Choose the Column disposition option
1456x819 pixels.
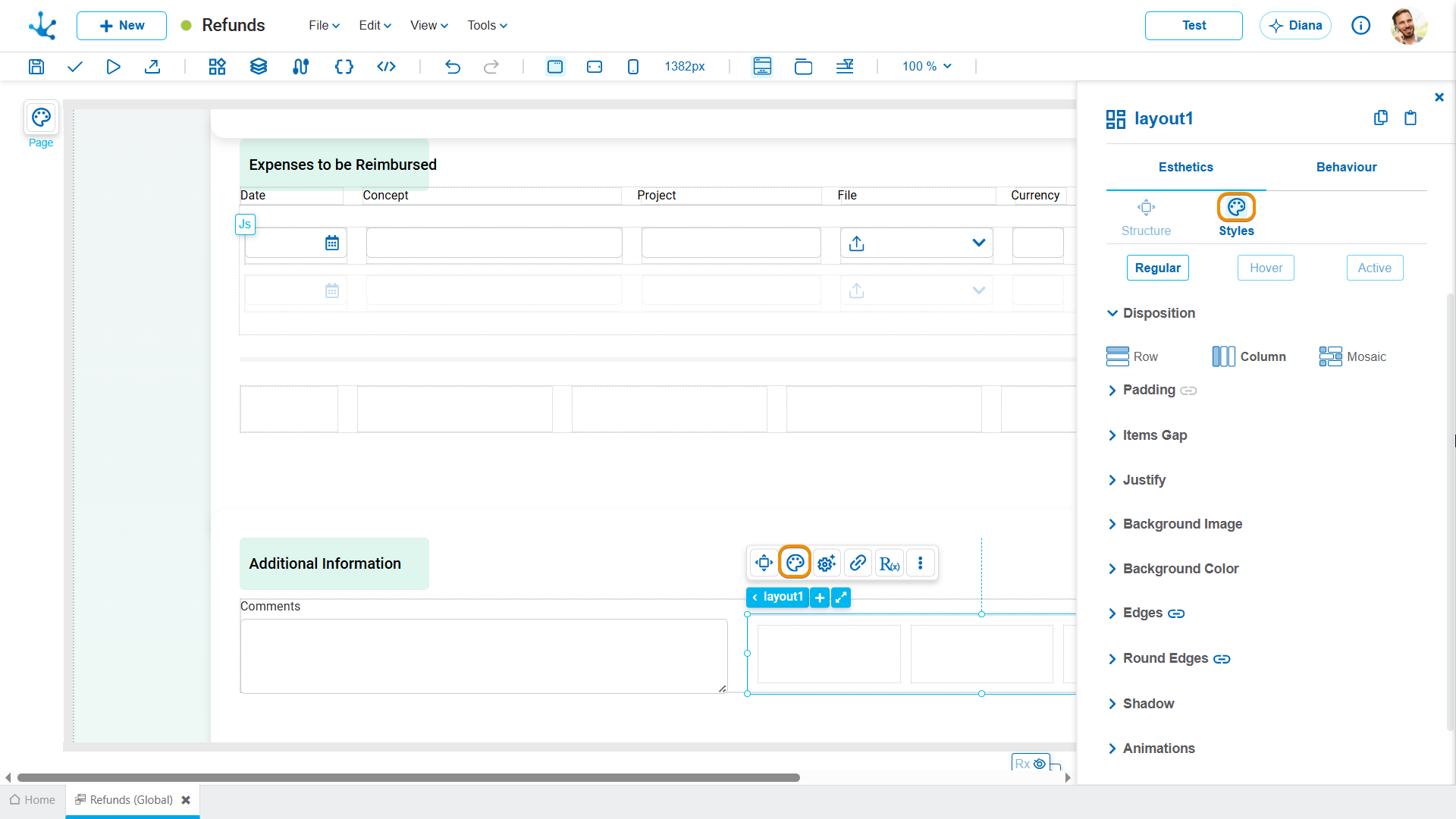(1249, 356)
